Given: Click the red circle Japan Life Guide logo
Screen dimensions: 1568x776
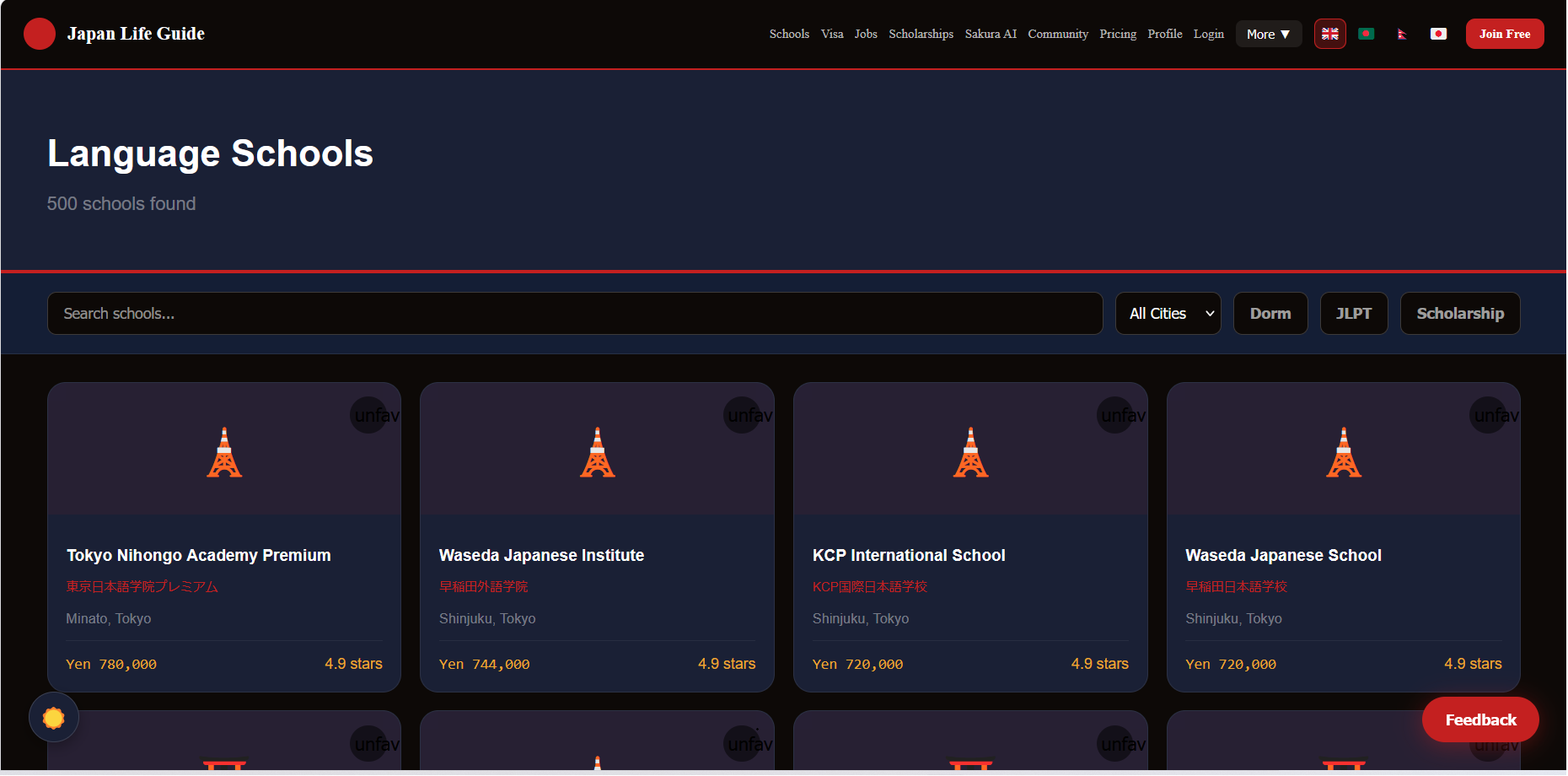Looking at the screenshot, I should [x=39, y=34].
